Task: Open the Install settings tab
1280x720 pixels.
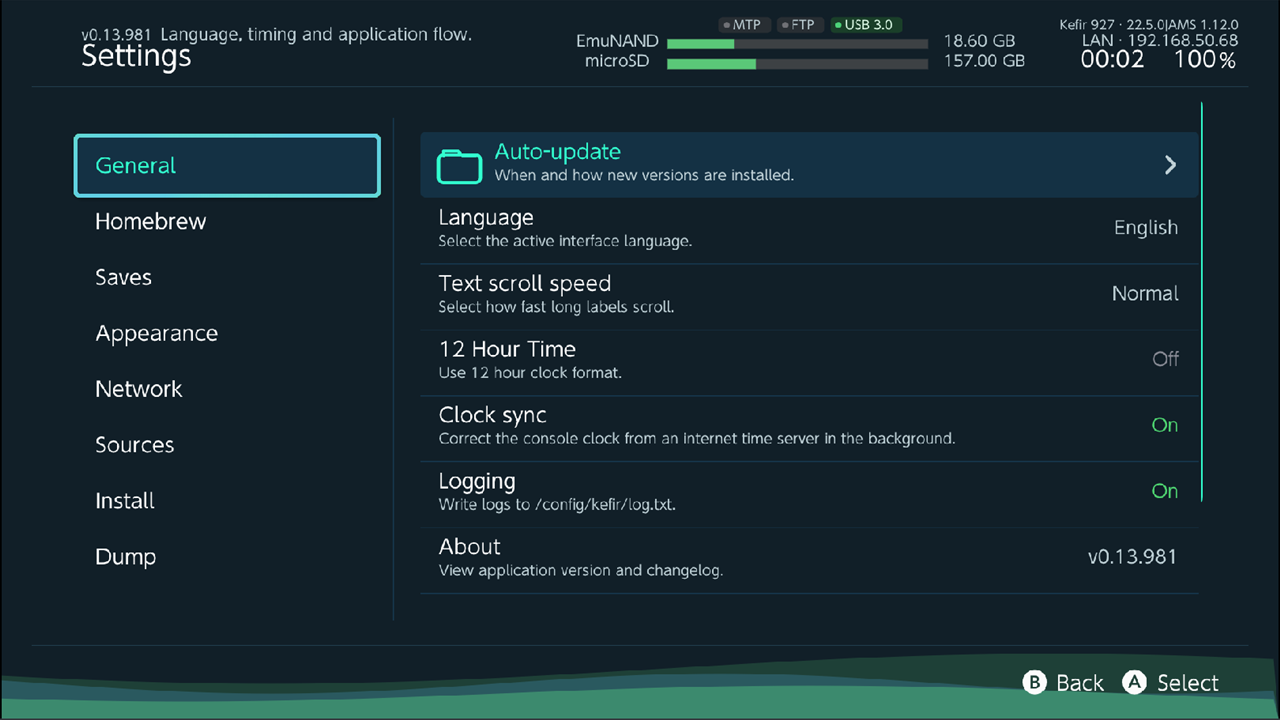Action: click(124, 501)
